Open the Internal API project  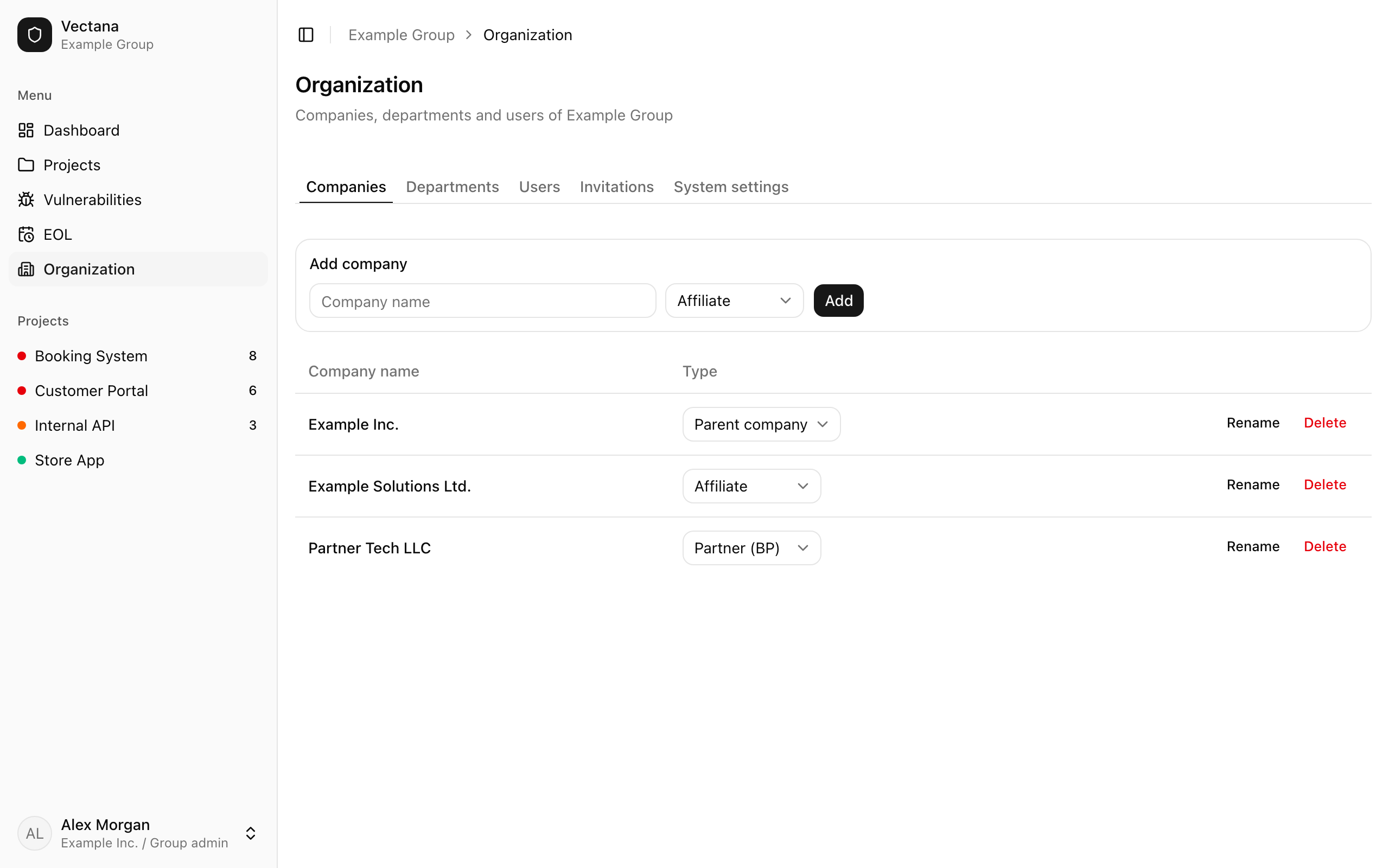(x=138, y=425)
